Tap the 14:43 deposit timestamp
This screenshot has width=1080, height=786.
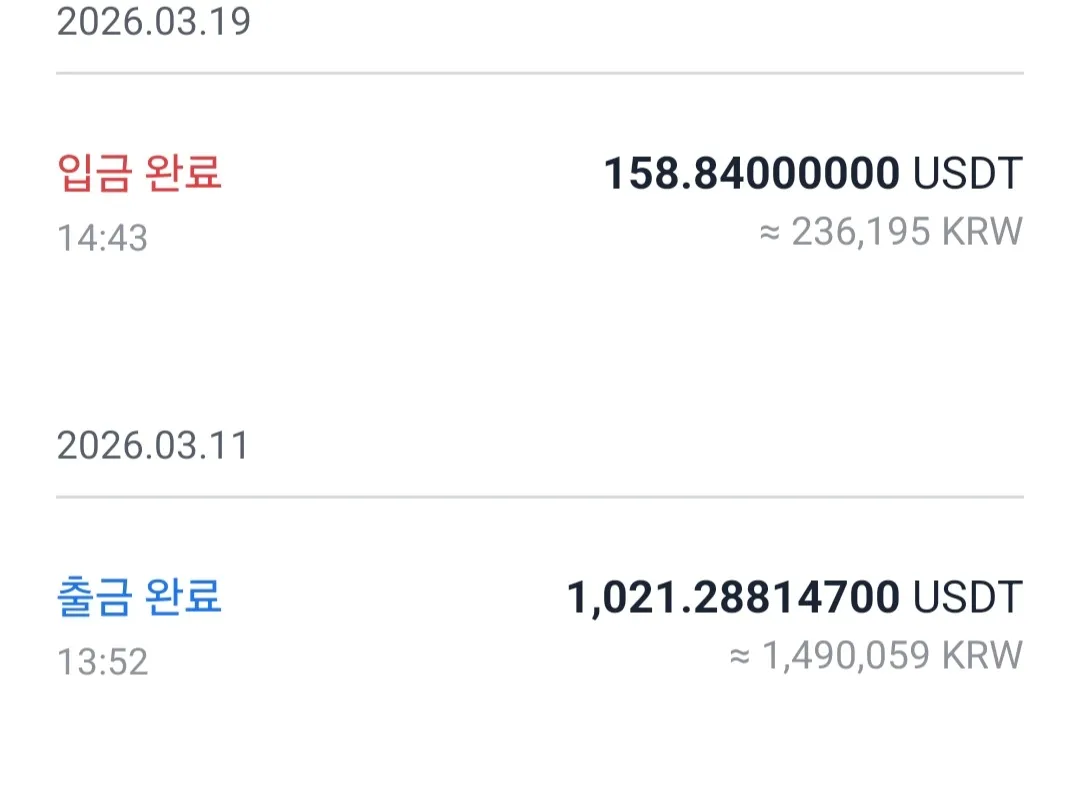(x=102, y=238)
